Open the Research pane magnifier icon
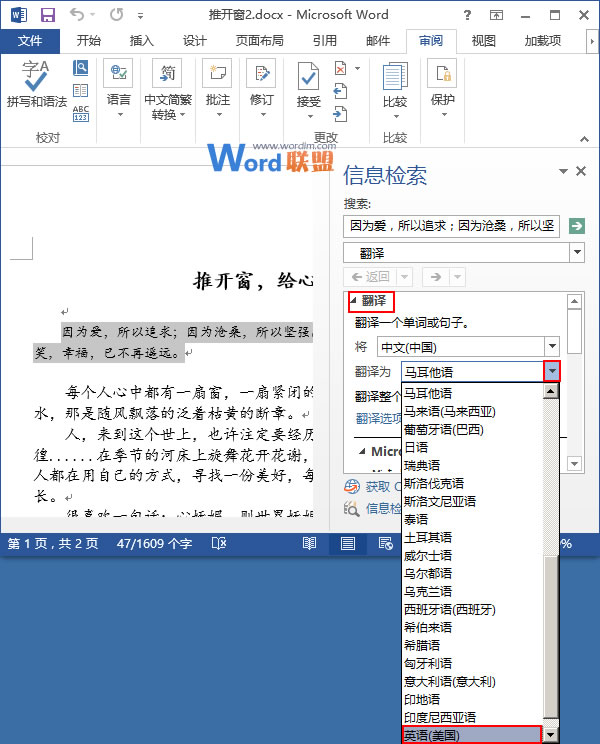 [80, 68]
